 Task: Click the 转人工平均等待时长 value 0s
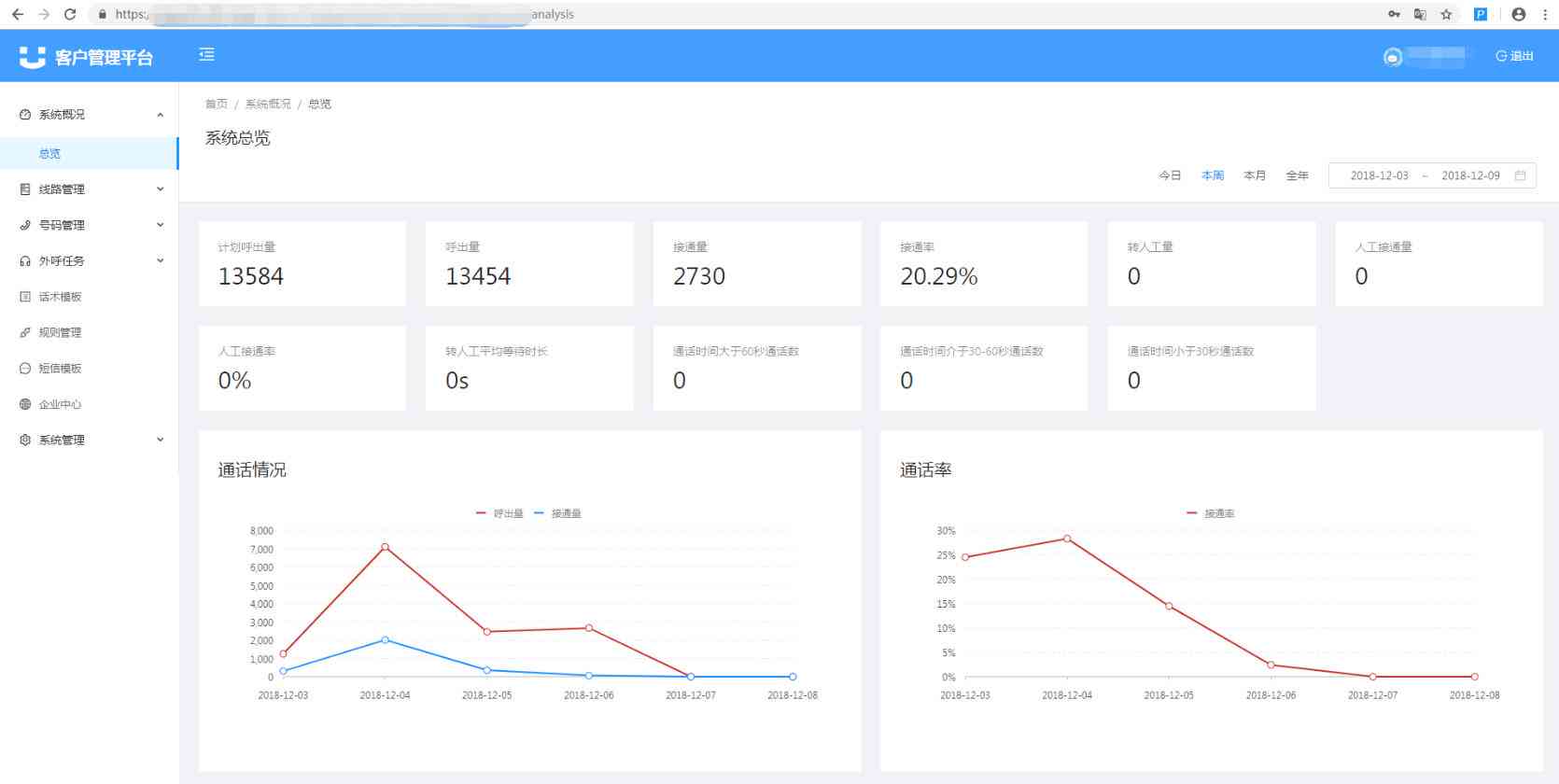point(457,381)
